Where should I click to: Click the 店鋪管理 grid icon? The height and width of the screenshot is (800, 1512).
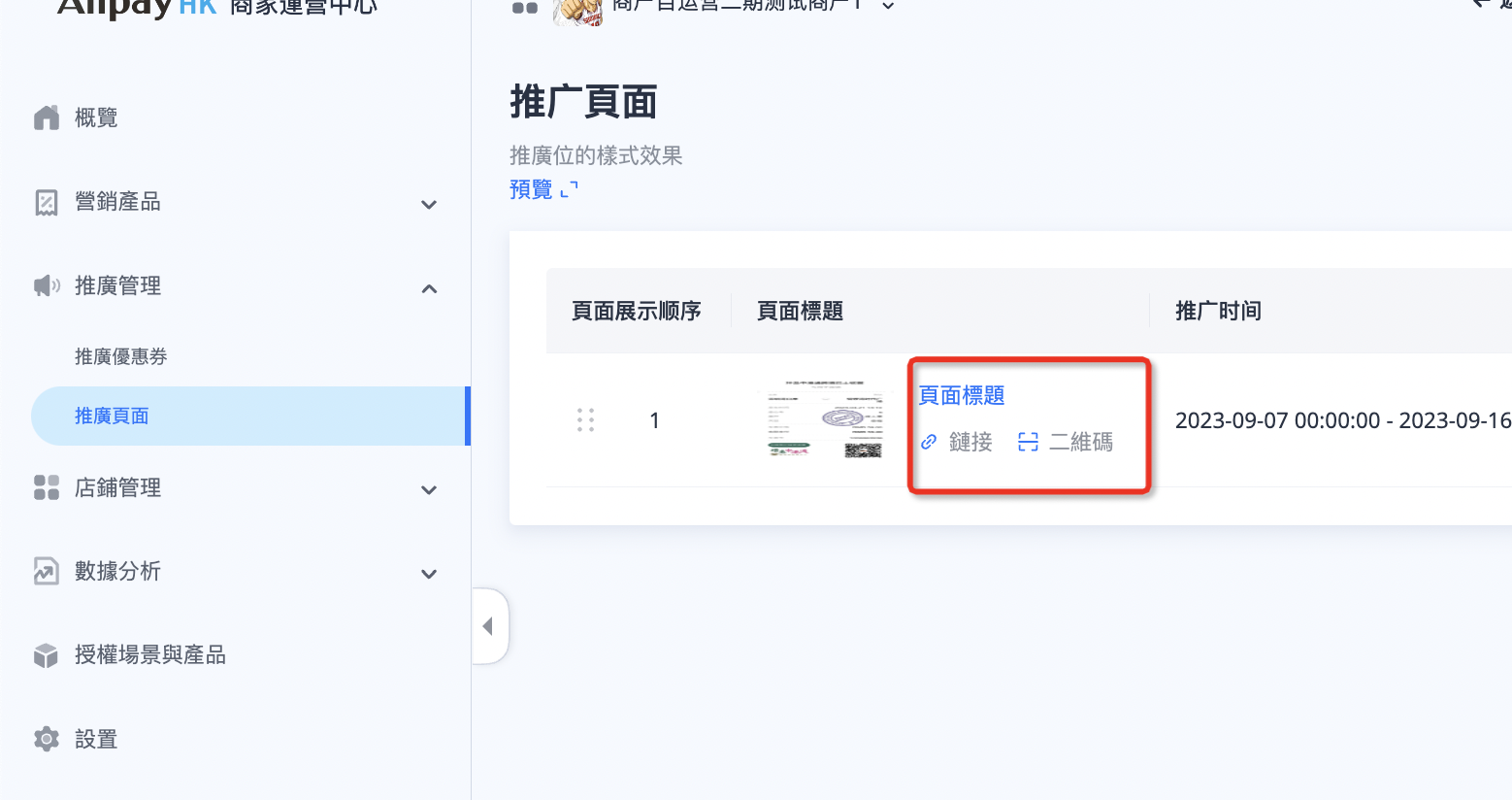point(47,487)
